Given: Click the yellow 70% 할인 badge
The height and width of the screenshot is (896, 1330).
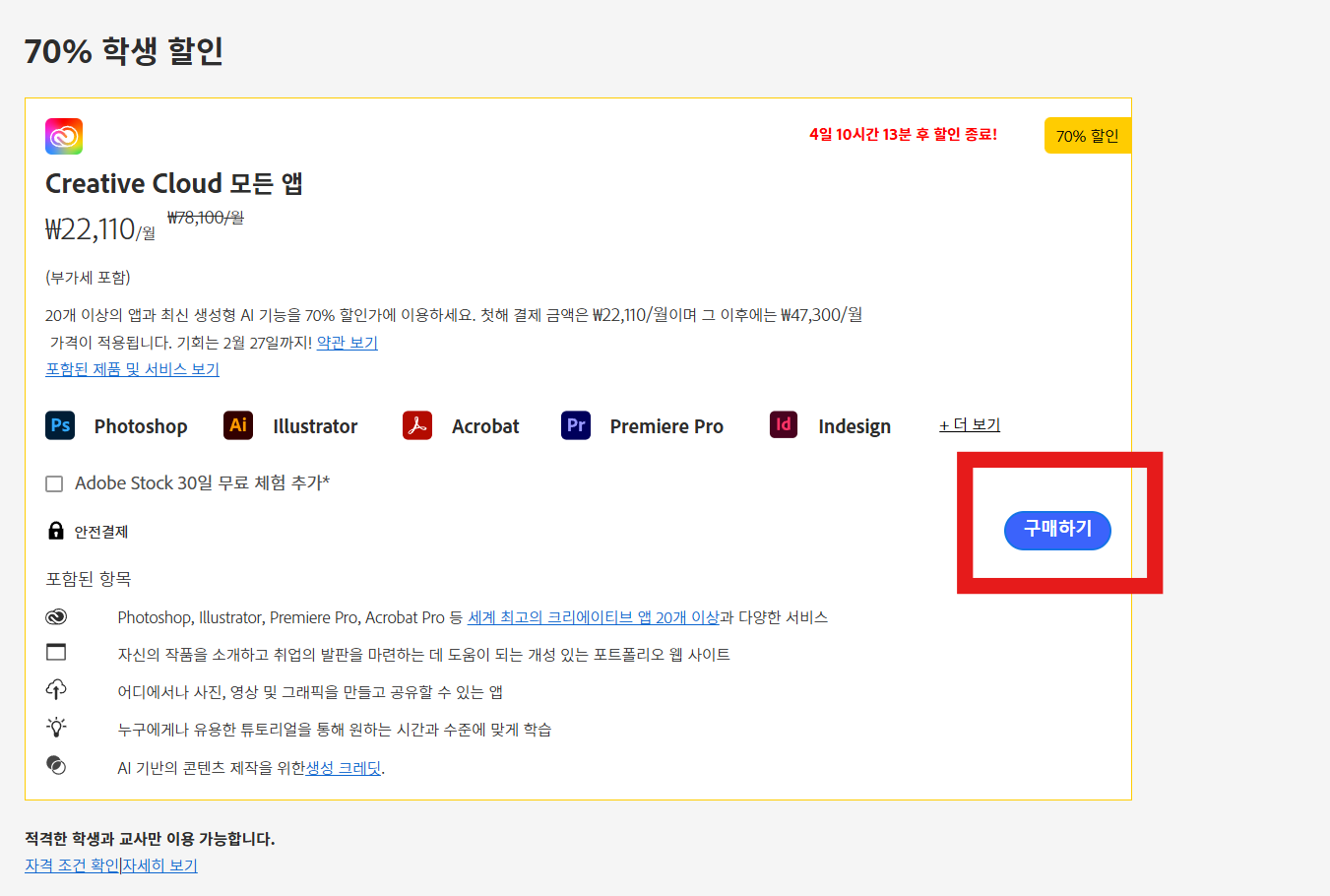Looking at the screenshot, I should pyautogui.click(x=1088, y=136).
